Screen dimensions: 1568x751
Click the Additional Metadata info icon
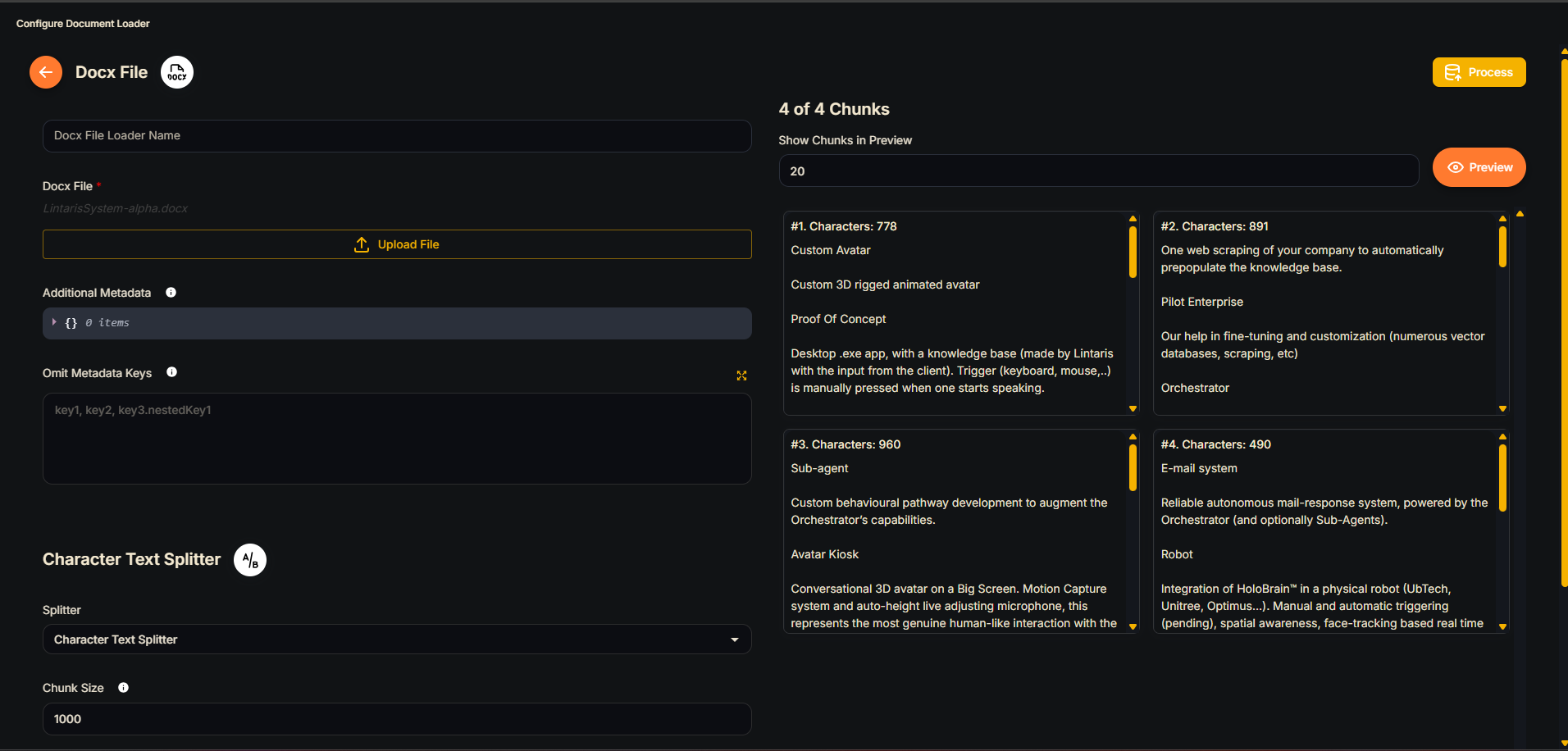coord(171,293)
